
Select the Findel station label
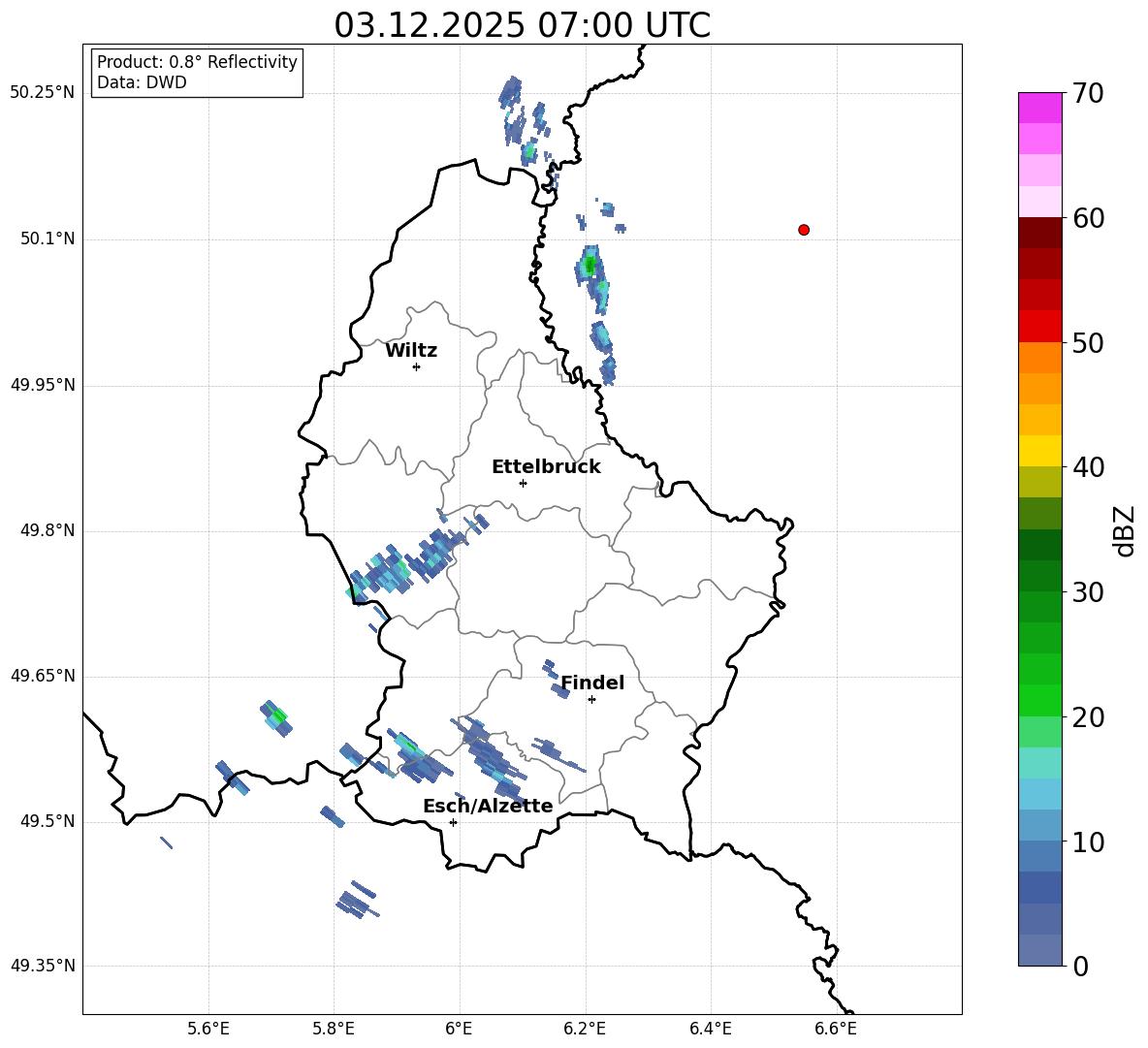592,683
